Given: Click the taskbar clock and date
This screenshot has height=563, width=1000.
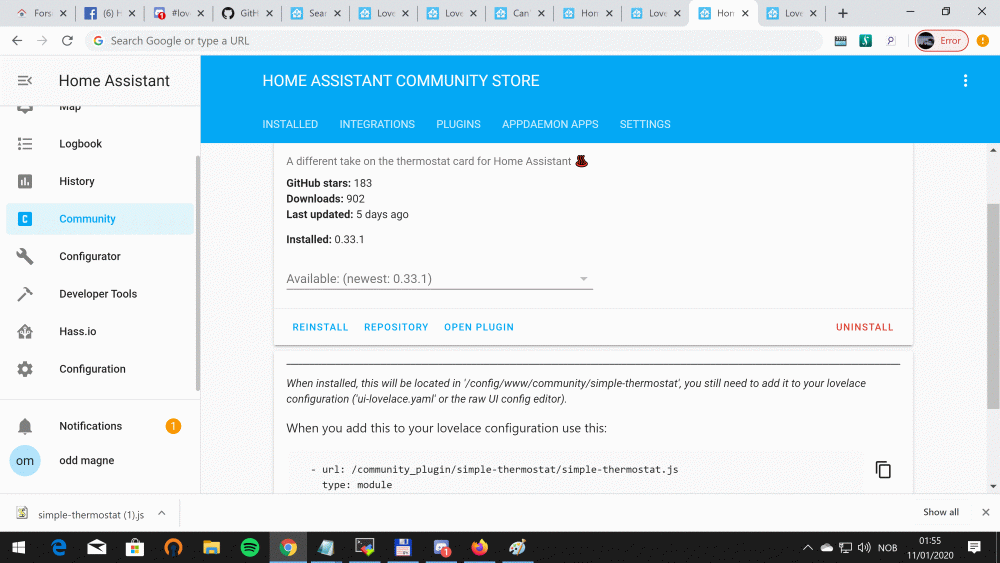Looking at the screenshot, I should point(930,548).
